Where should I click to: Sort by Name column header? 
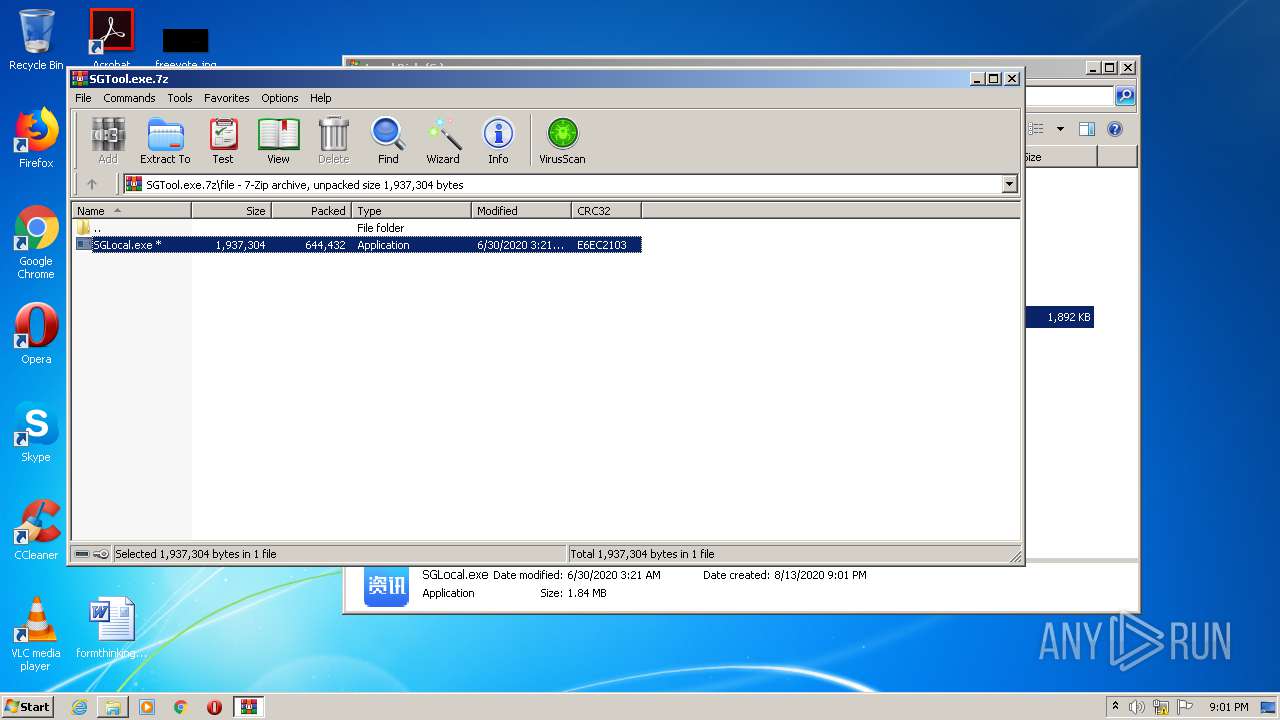click(x=131, y=210)
